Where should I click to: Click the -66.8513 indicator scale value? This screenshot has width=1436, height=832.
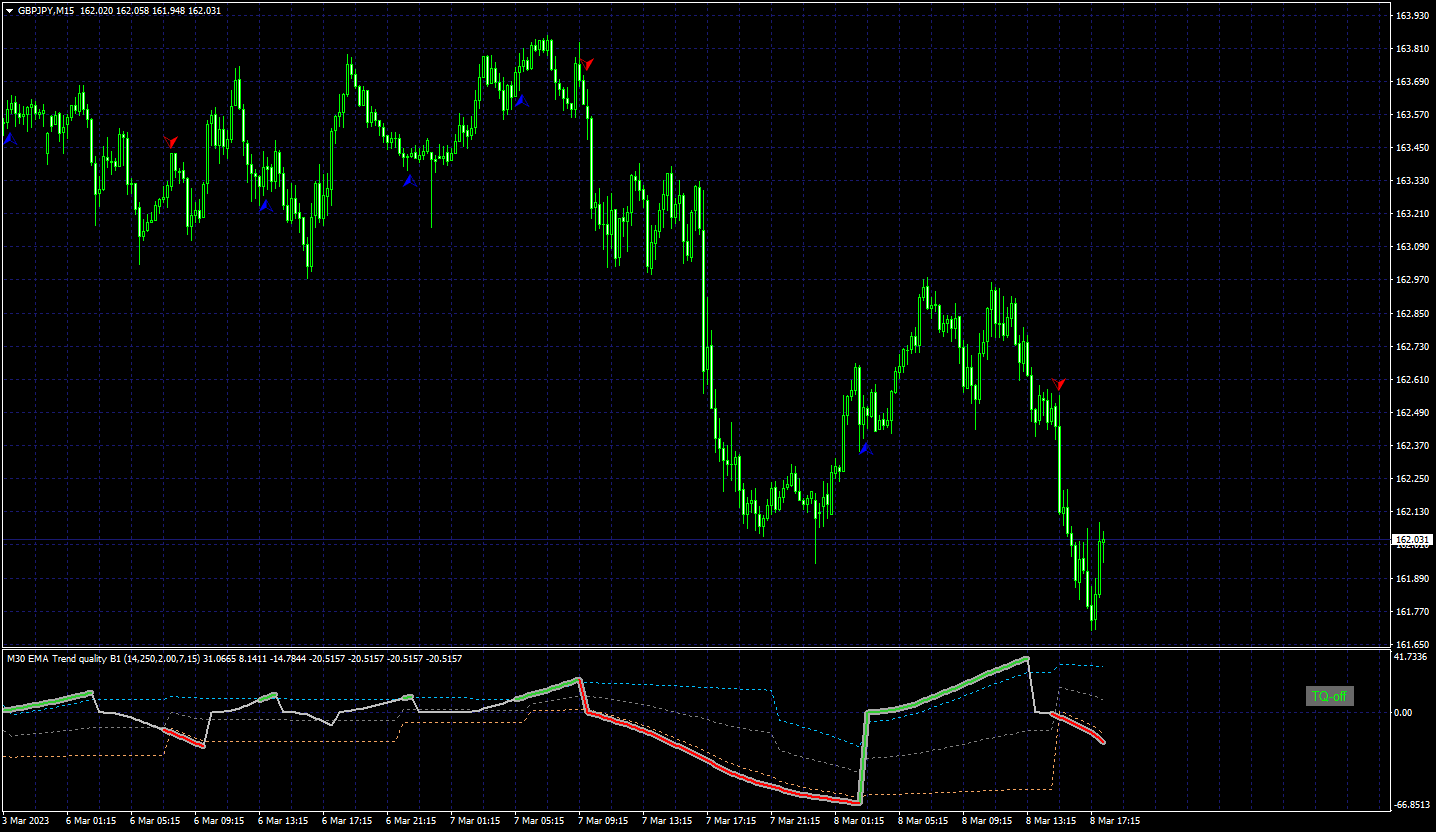(x=1413, y=804)
